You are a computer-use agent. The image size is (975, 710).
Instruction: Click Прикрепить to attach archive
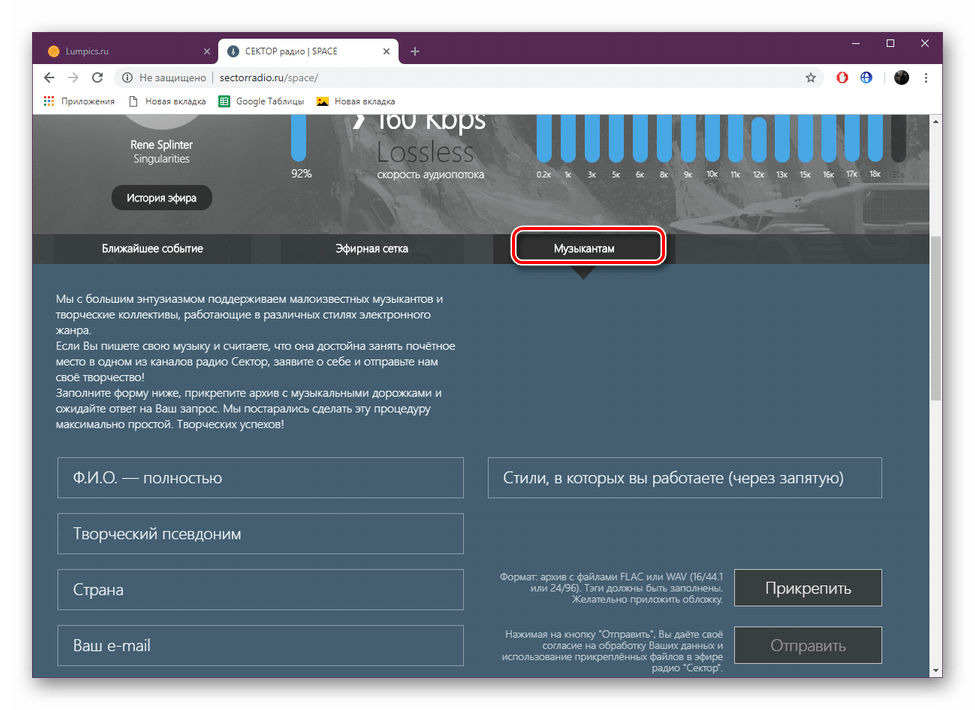808,588
